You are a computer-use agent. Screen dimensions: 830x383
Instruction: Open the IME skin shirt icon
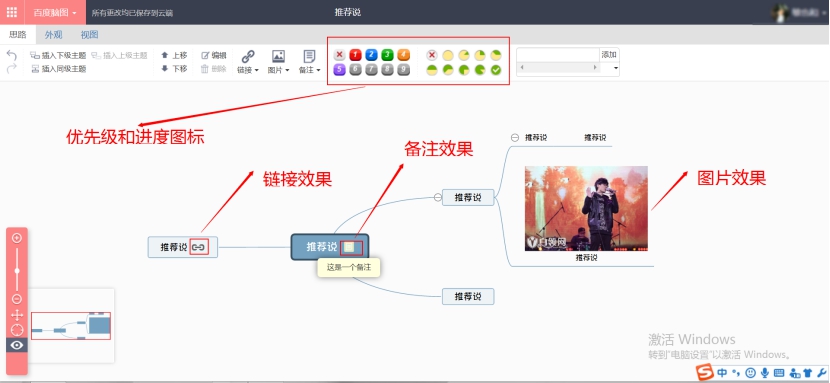(808, 372)
